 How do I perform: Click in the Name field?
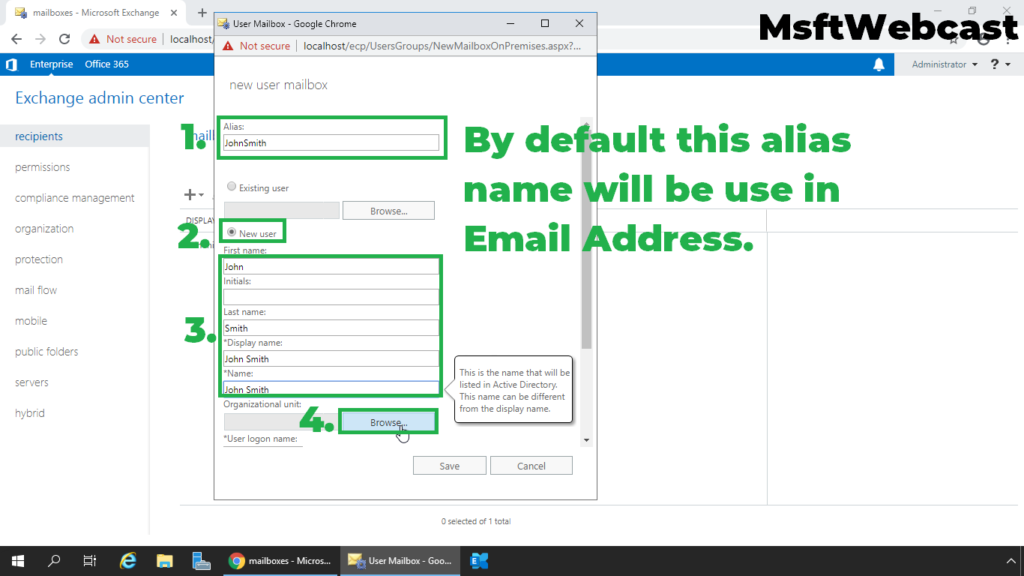(330, 389)
